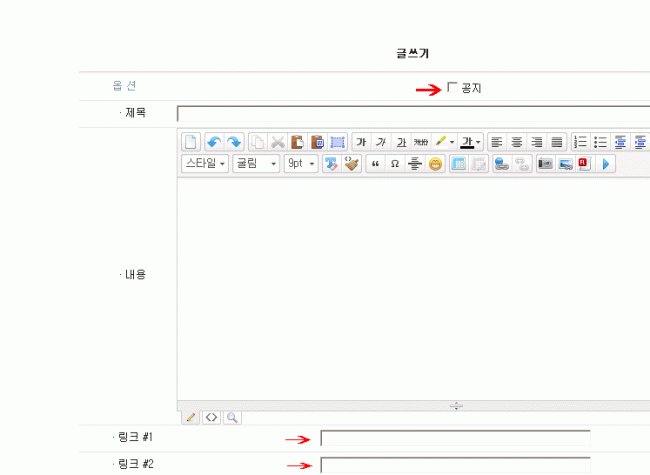Click the 링크 #1 input field
The width and height of the screenshot is (650, 475).
pyautogui.click(x=456, y=438)
